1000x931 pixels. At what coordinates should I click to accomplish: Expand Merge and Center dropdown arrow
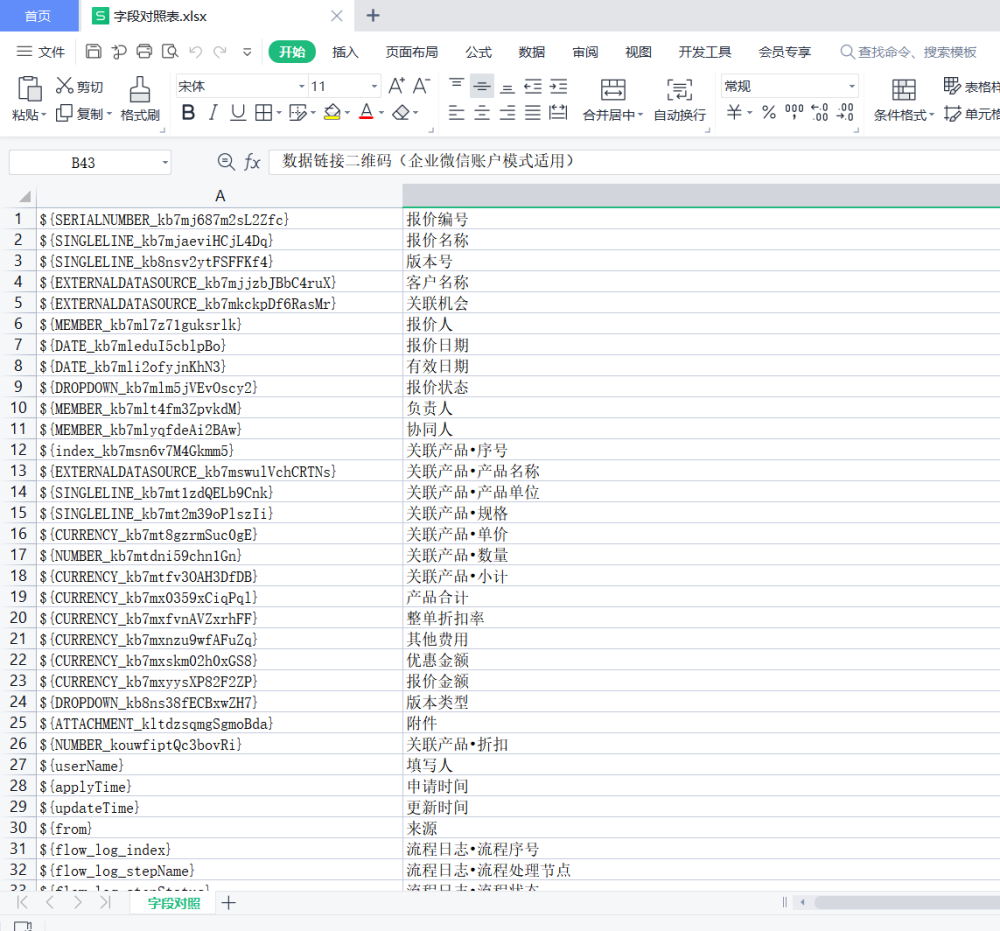pos(640,115)
